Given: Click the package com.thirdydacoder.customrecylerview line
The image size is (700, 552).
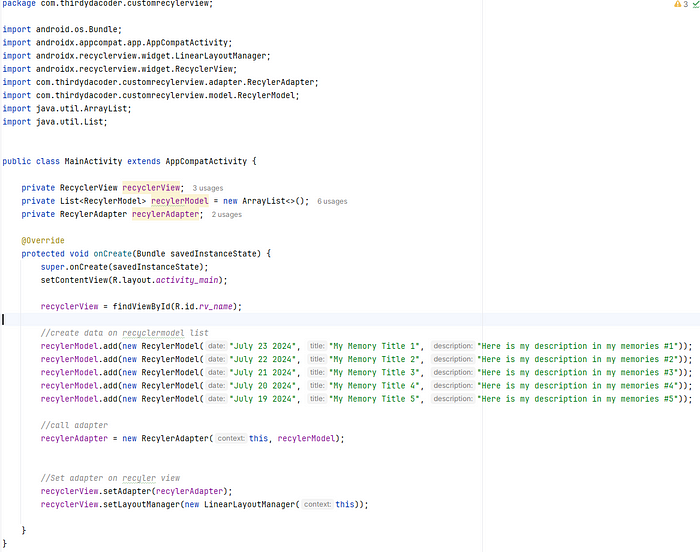Looking at the screenshot, I should [x=108, y=4].
